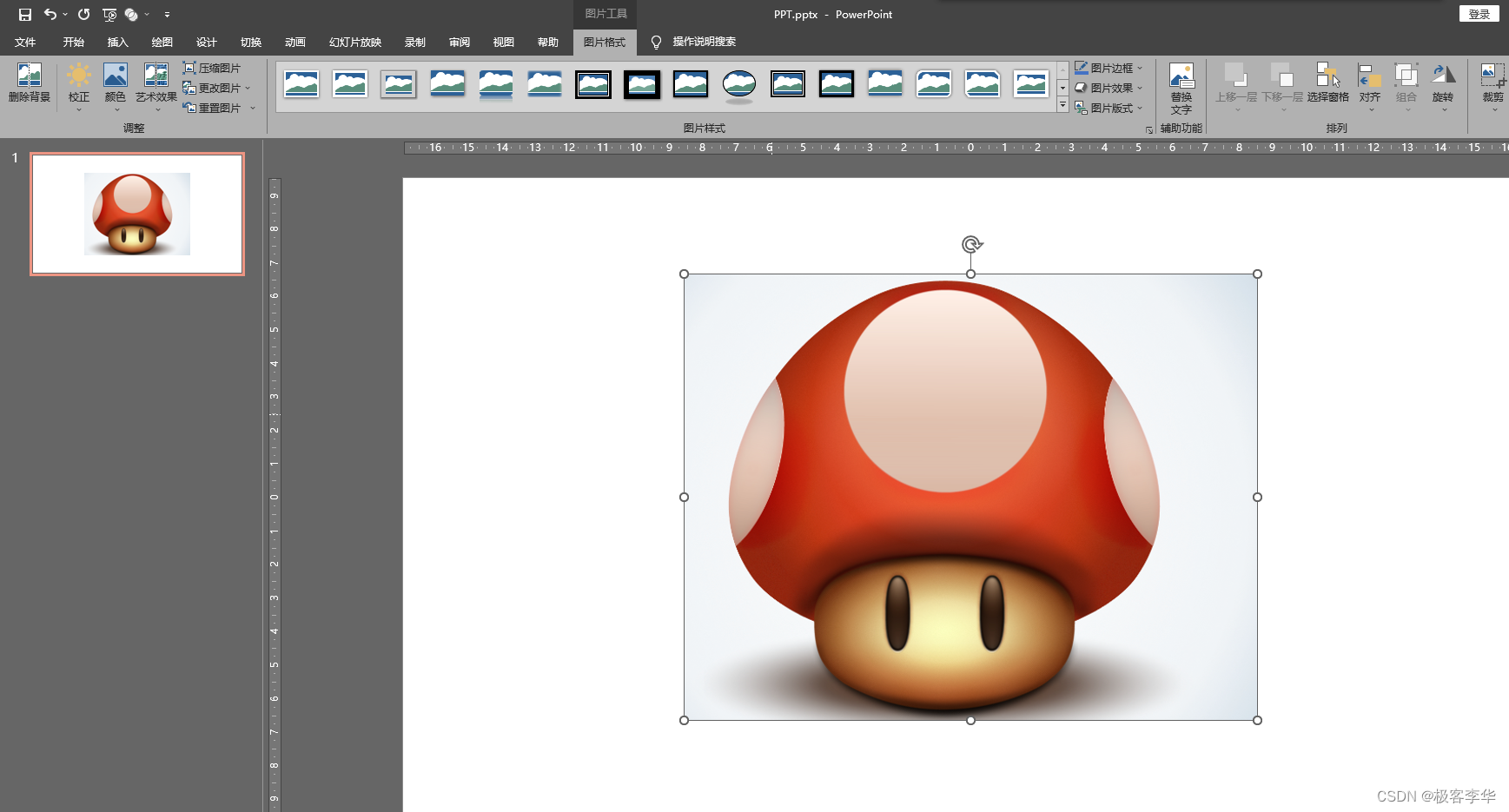Expand the Picture Border (图片边框) dropdown
Image resolution: width=1509 pixels, height=812 pixels.
tap(1109, 68)
